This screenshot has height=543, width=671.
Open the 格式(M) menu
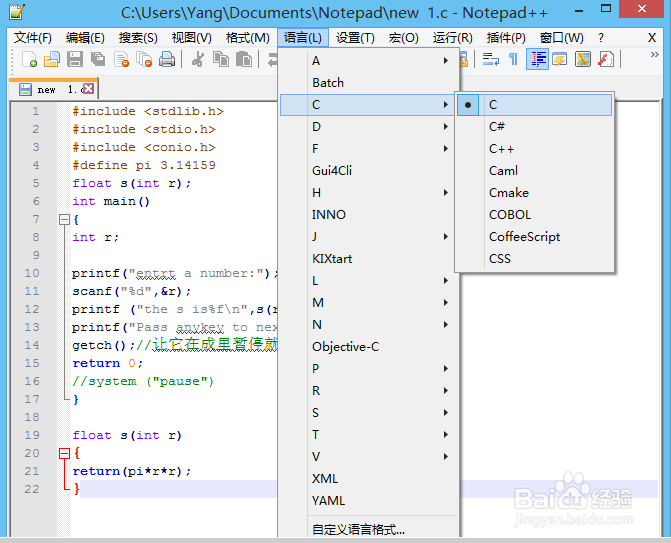[248, 38]
